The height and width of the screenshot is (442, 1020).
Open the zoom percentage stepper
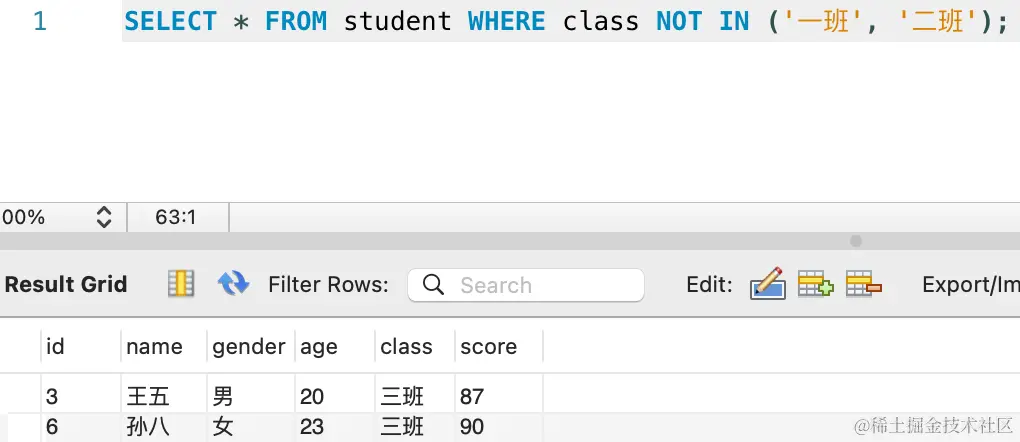[x=104, y=217]
